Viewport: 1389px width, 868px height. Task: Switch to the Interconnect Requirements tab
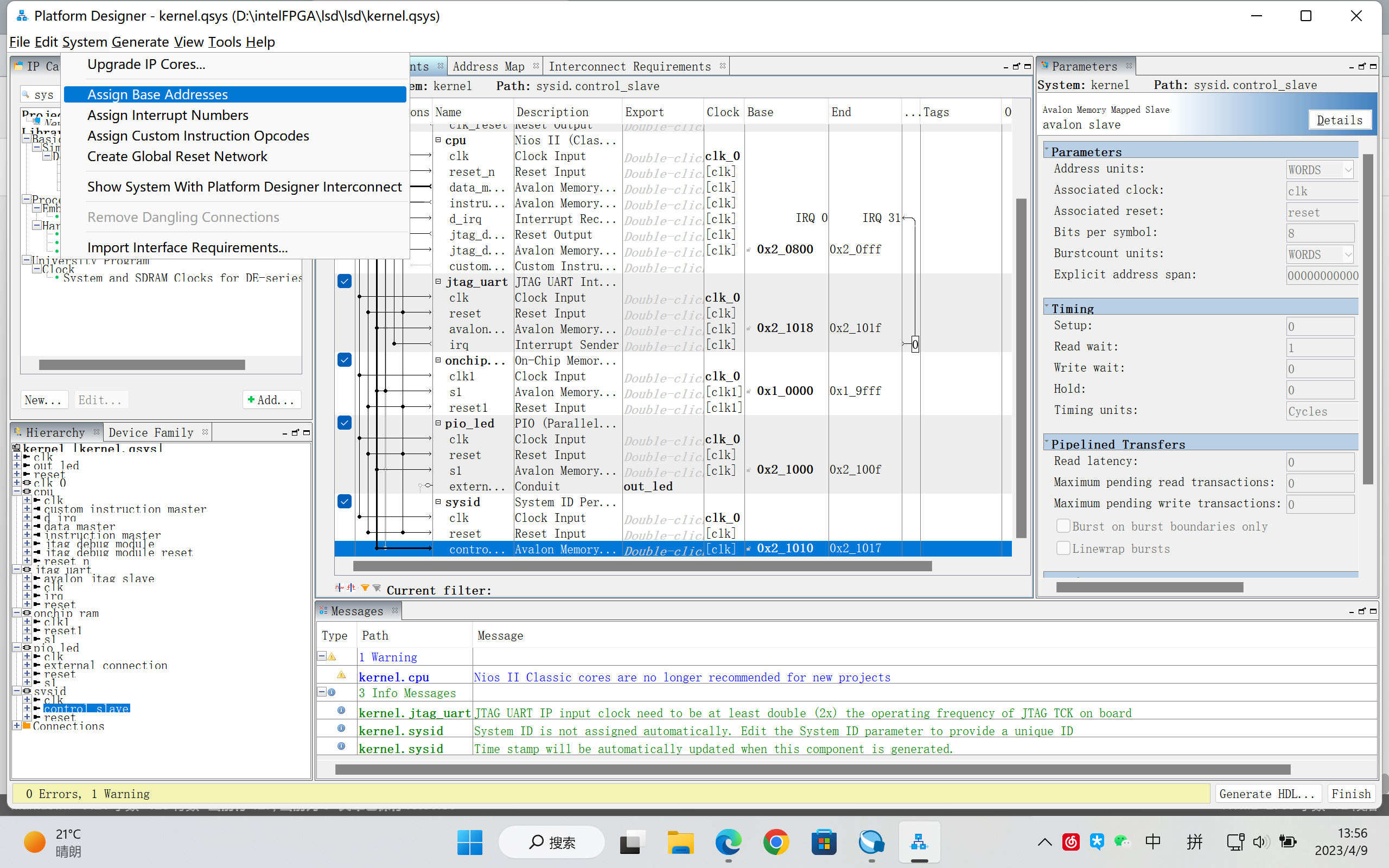(x=629, y=67)
